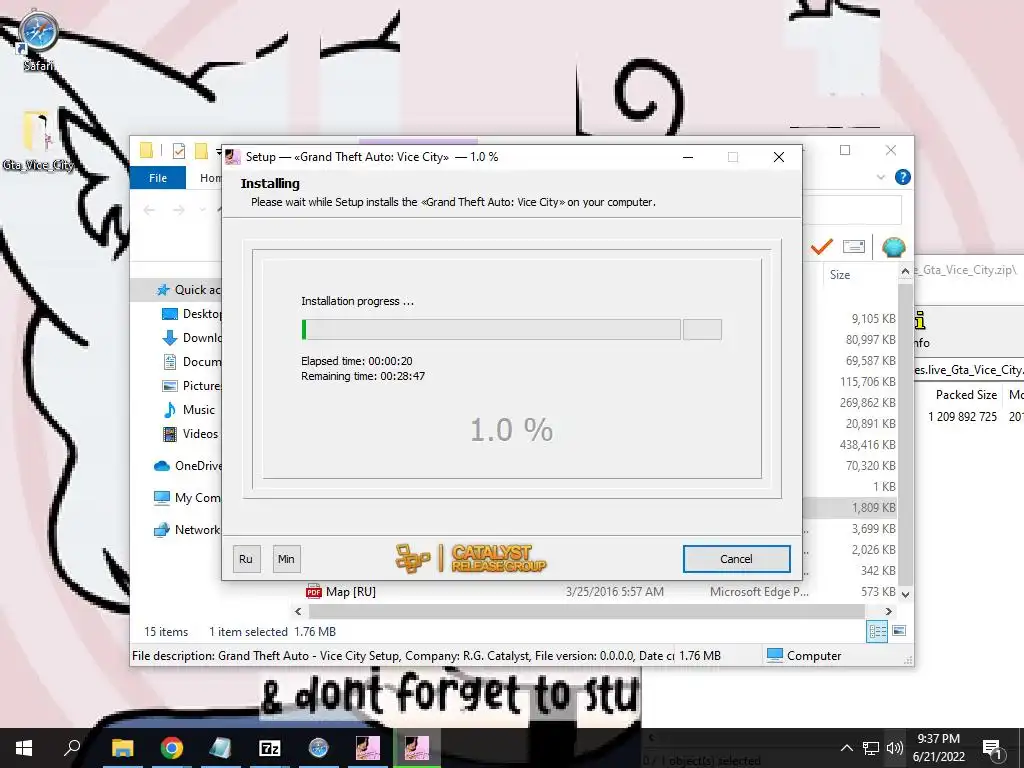
Task: Select OneDrive in the navigation pane
Action: [x=188, y=466]
